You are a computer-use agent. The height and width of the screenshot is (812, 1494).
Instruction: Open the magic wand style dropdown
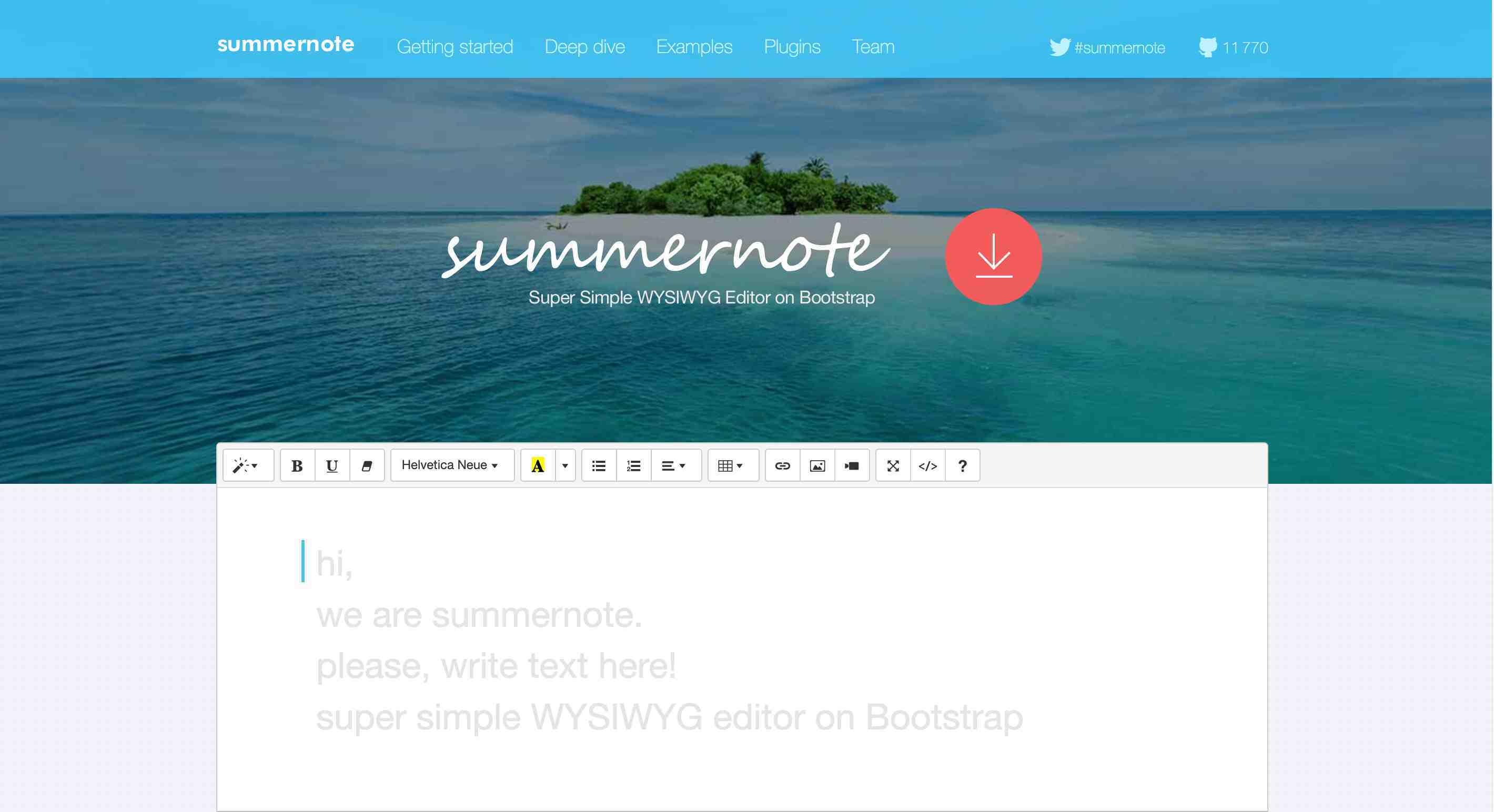click(248, 464)
